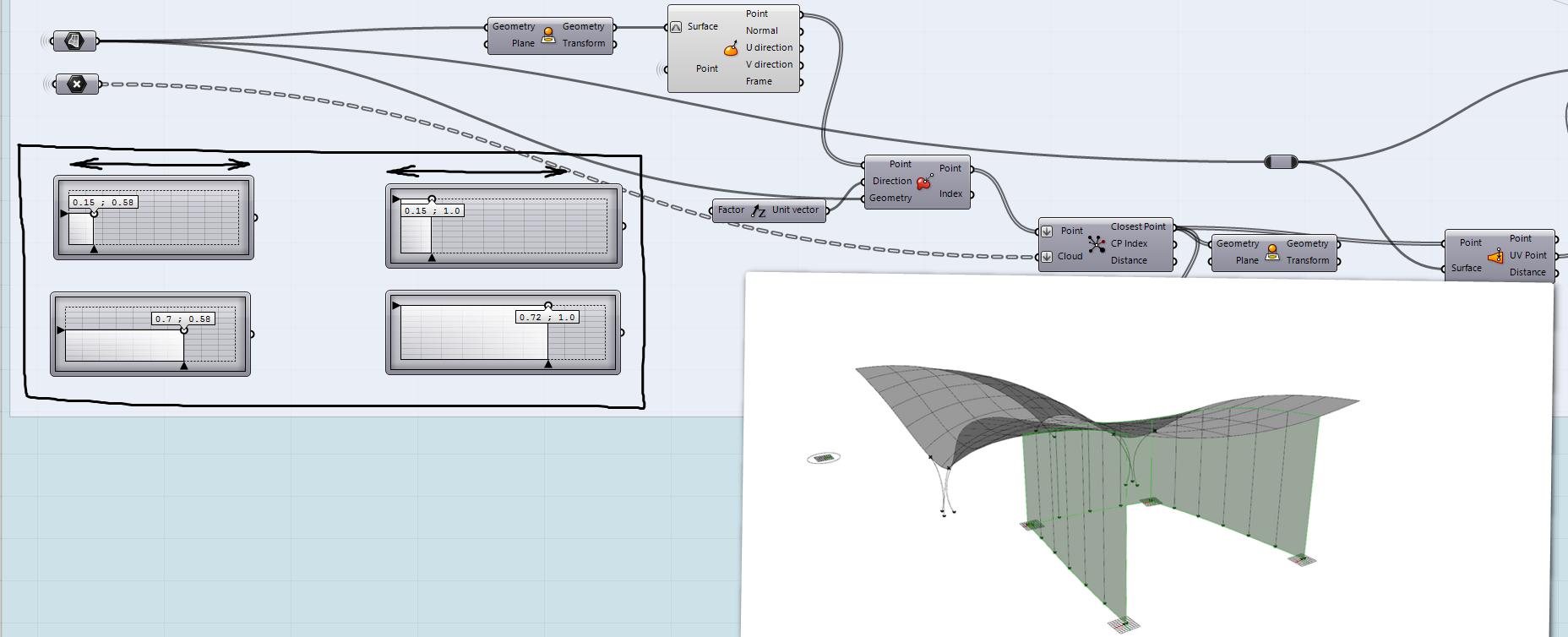Adjust MD slider handle at 0.15 ; 0.58

click(94, 213)
